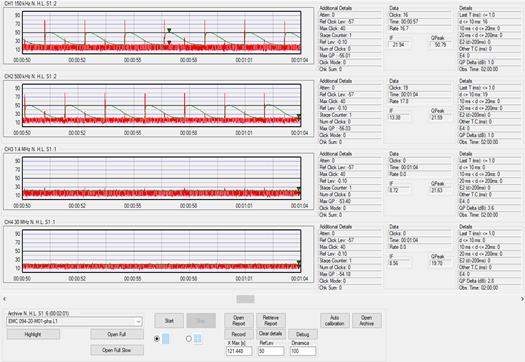Click the RefLev input field
Image resolution: width=525 pixels, height=362 pixels.
271,351
